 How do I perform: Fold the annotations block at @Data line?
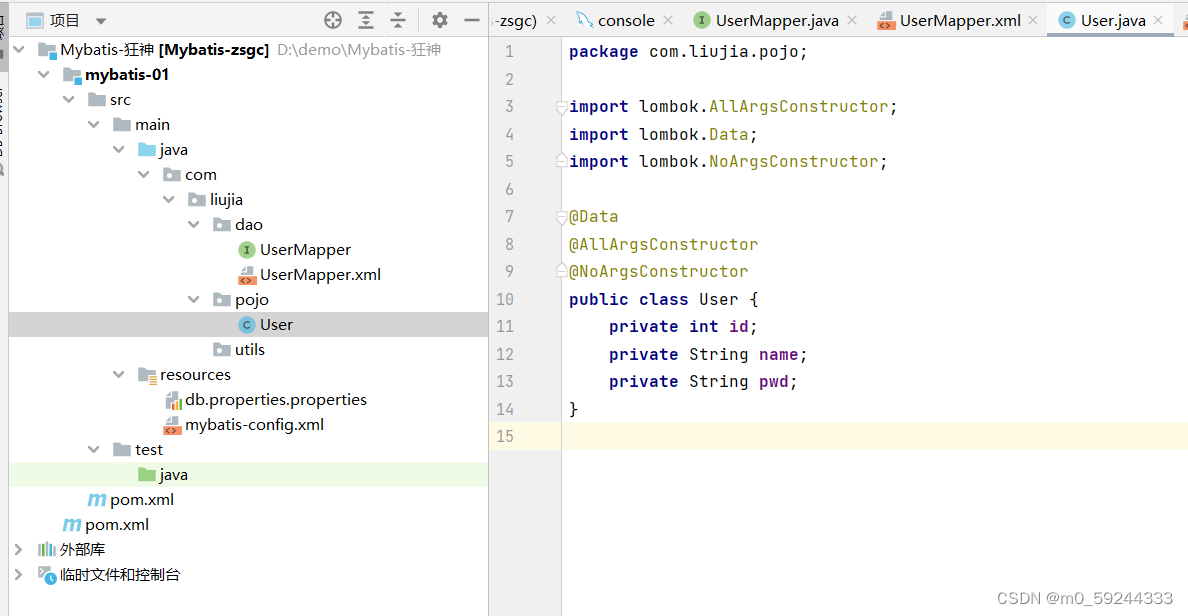(x=561, y=217)
